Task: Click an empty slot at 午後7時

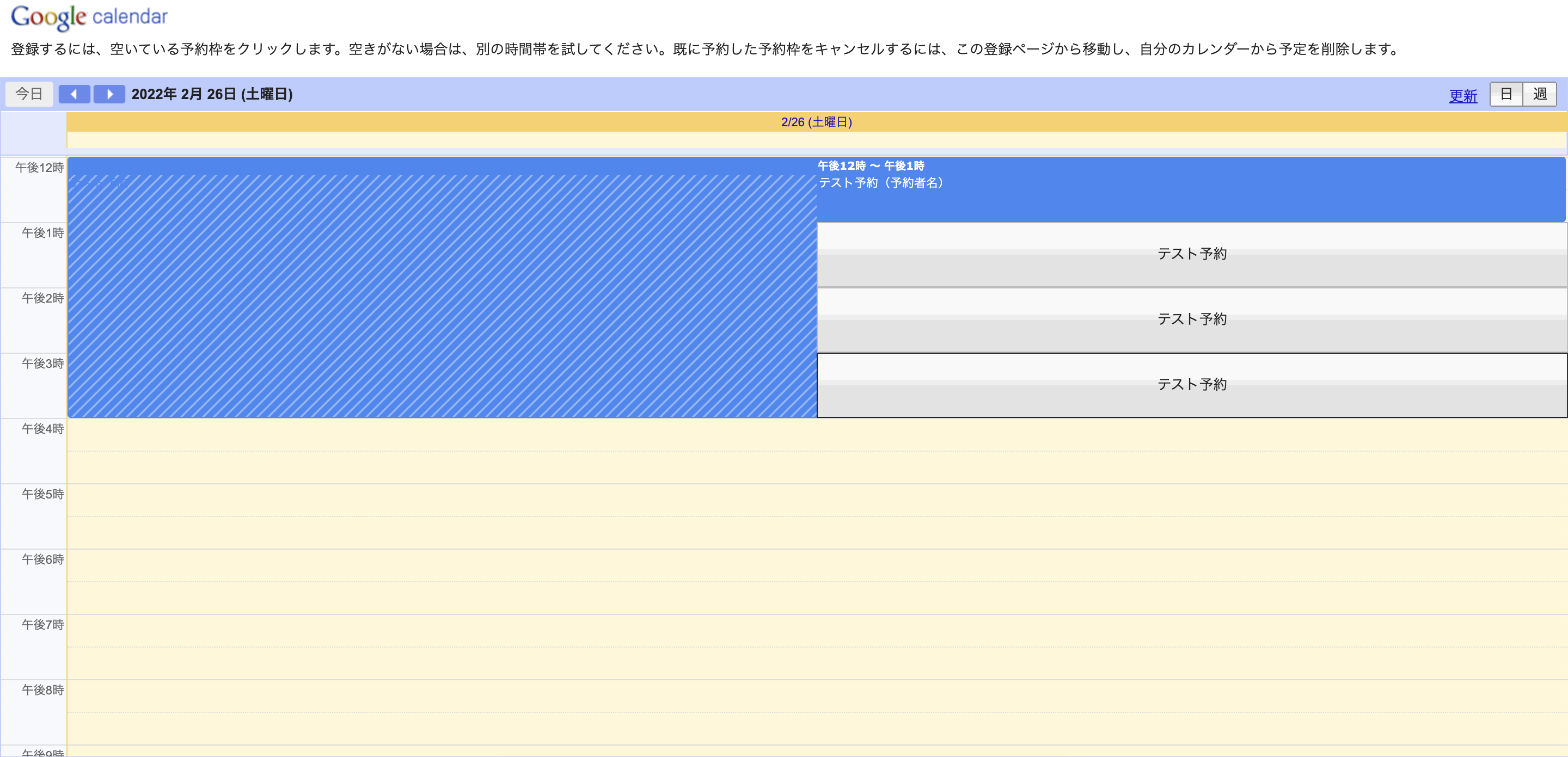Action: (791, 646)
